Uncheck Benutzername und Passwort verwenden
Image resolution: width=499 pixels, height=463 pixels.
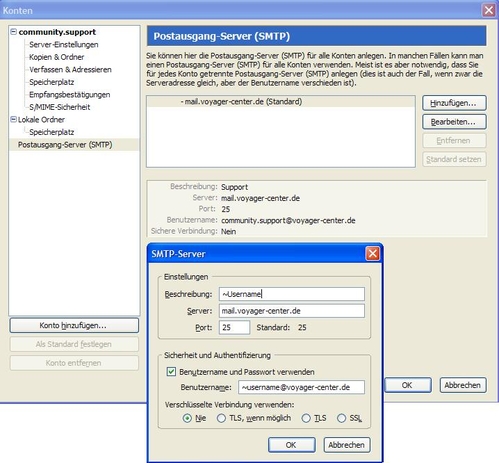171,371
